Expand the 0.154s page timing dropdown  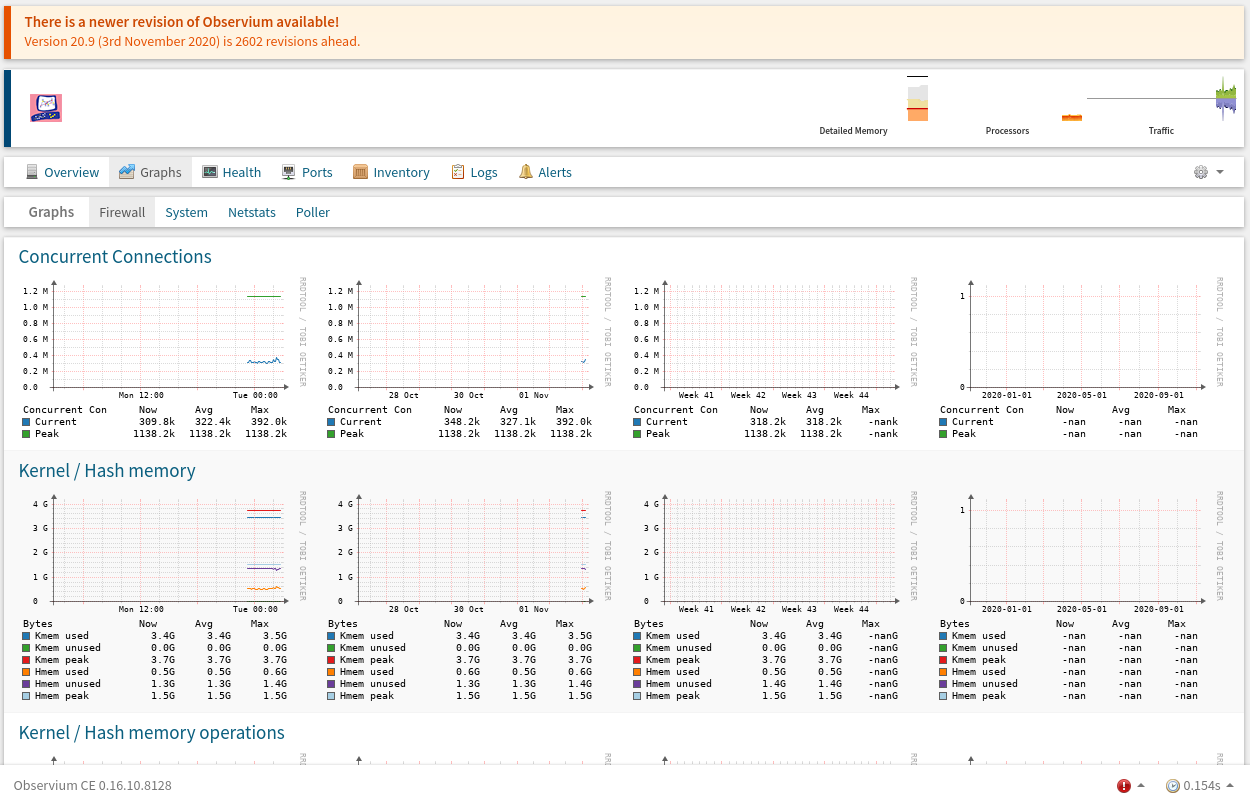tap(1200, 786)
